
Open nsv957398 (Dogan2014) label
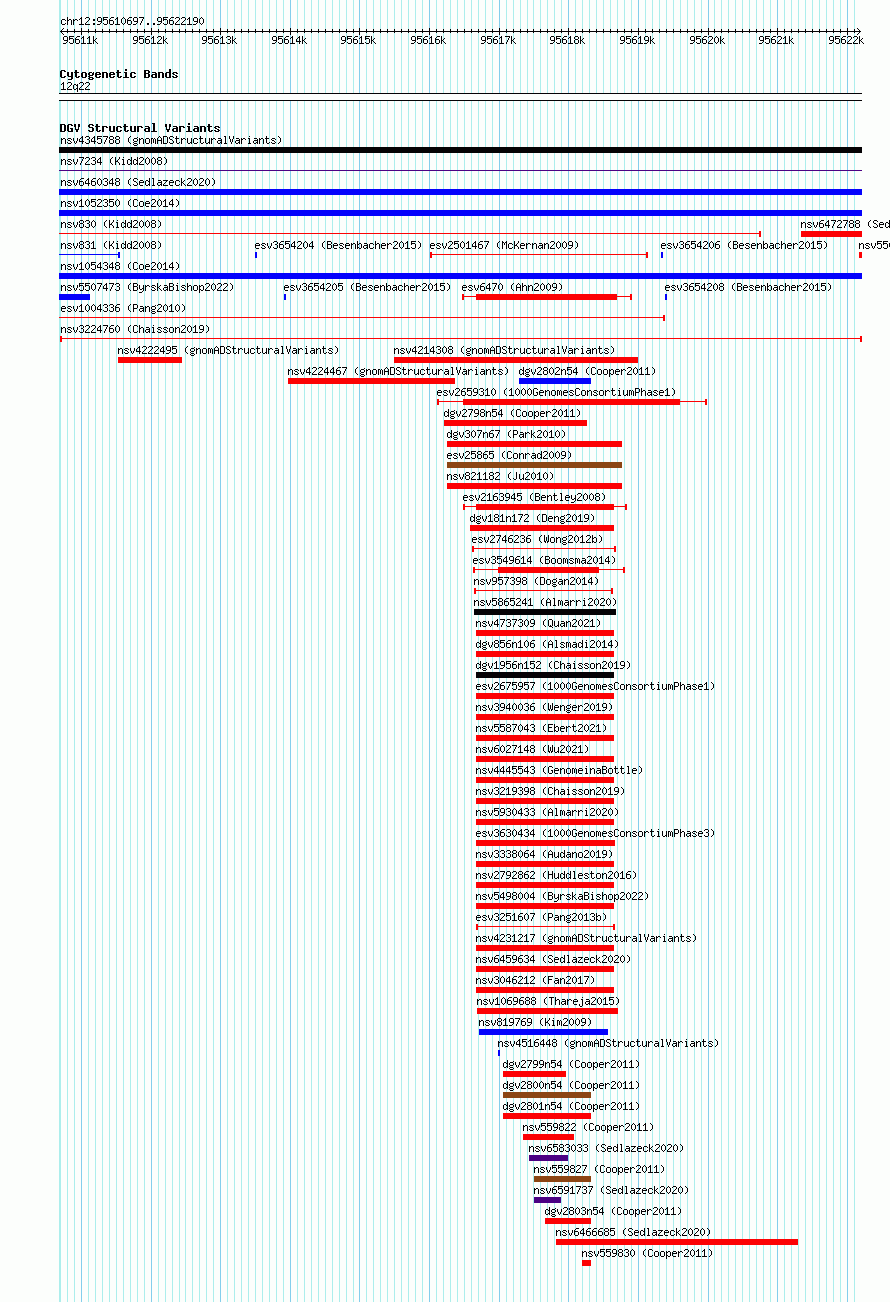coord(537,581)
